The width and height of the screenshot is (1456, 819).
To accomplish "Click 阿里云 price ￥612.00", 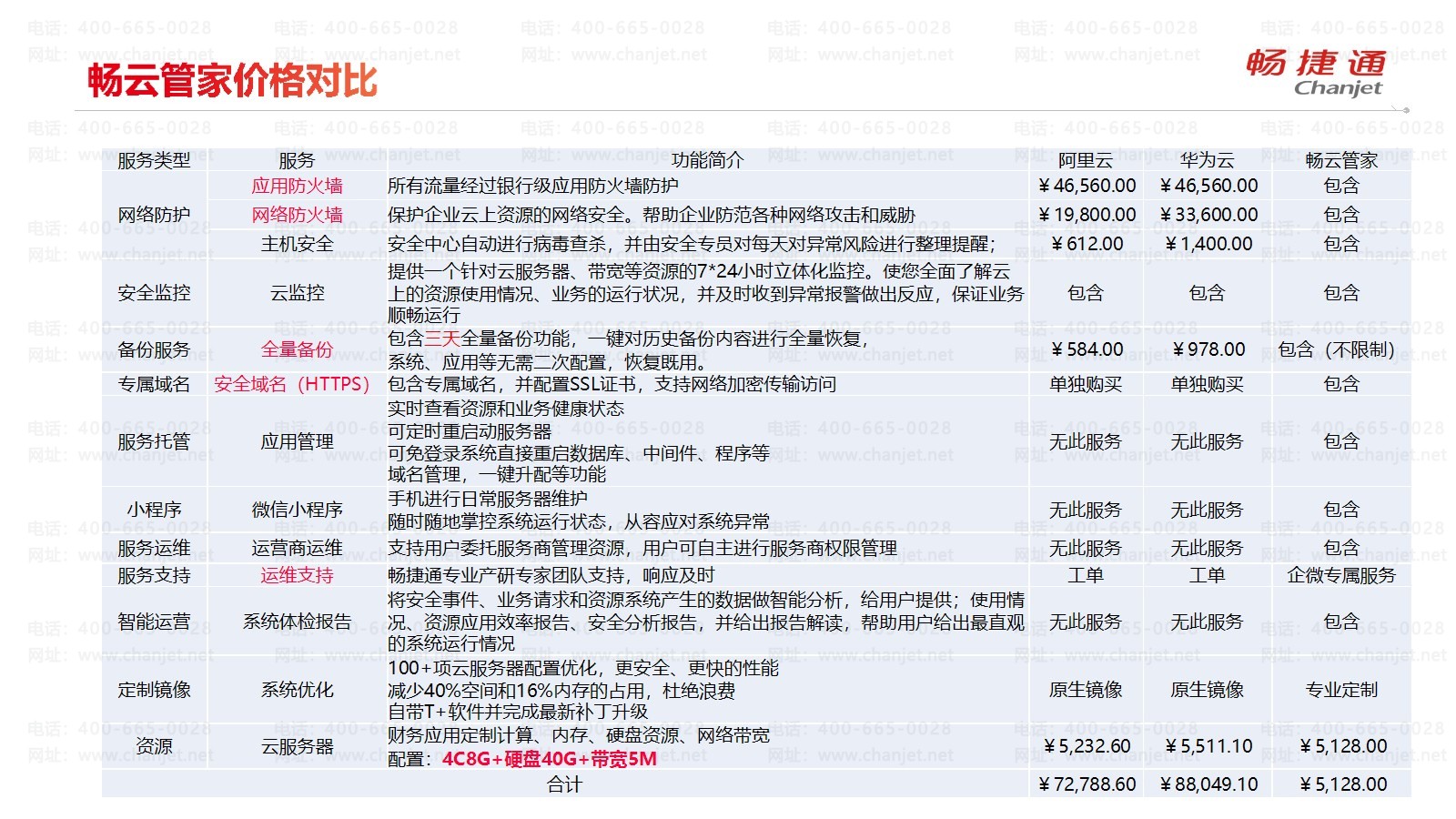I will [1087, 245].
